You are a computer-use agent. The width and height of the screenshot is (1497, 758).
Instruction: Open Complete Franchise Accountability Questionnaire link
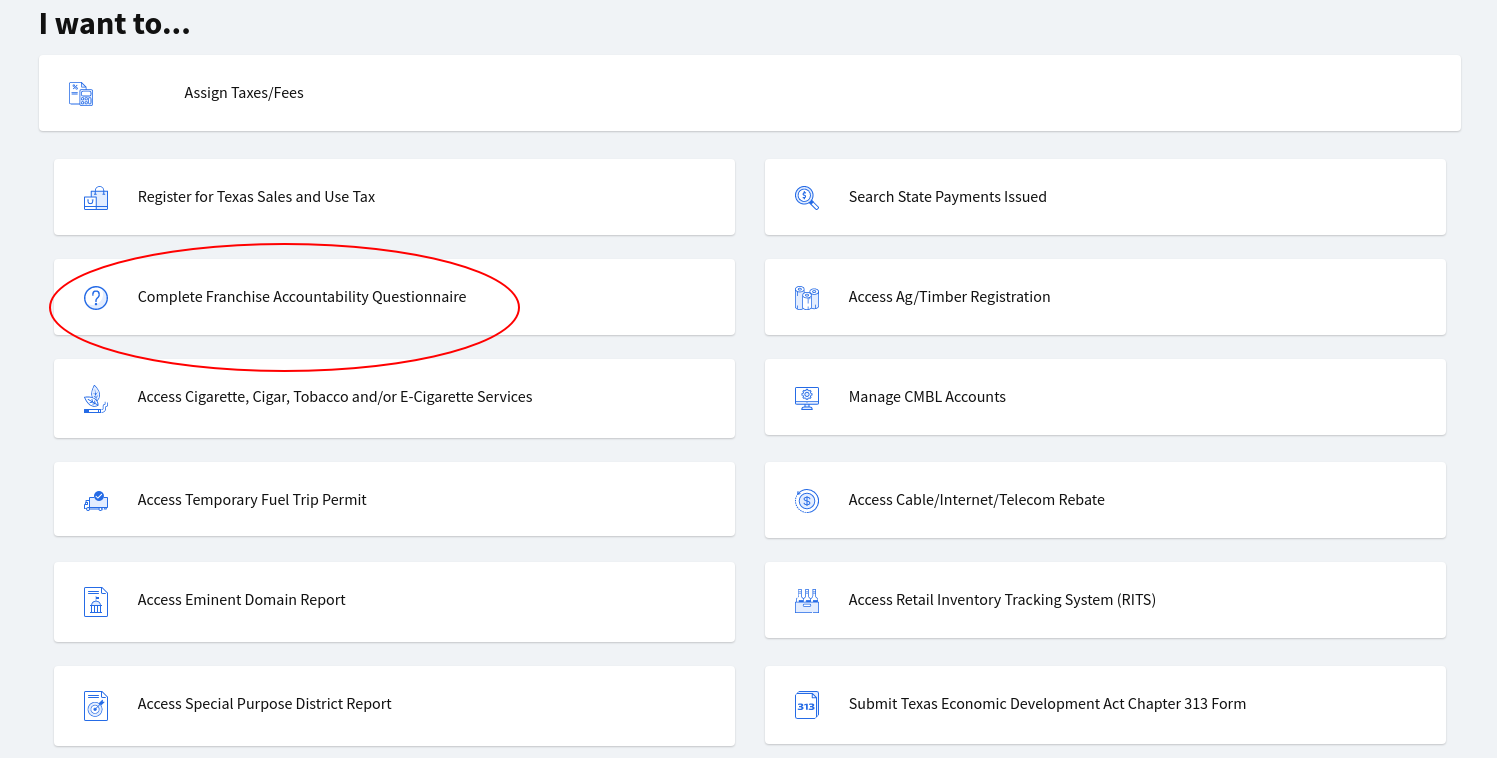point(301,297)
